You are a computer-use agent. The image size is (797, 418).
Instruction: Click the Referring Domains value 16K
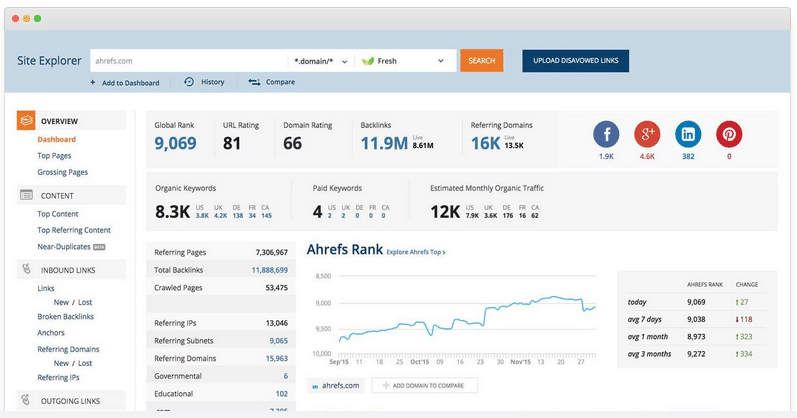[485, 143]
